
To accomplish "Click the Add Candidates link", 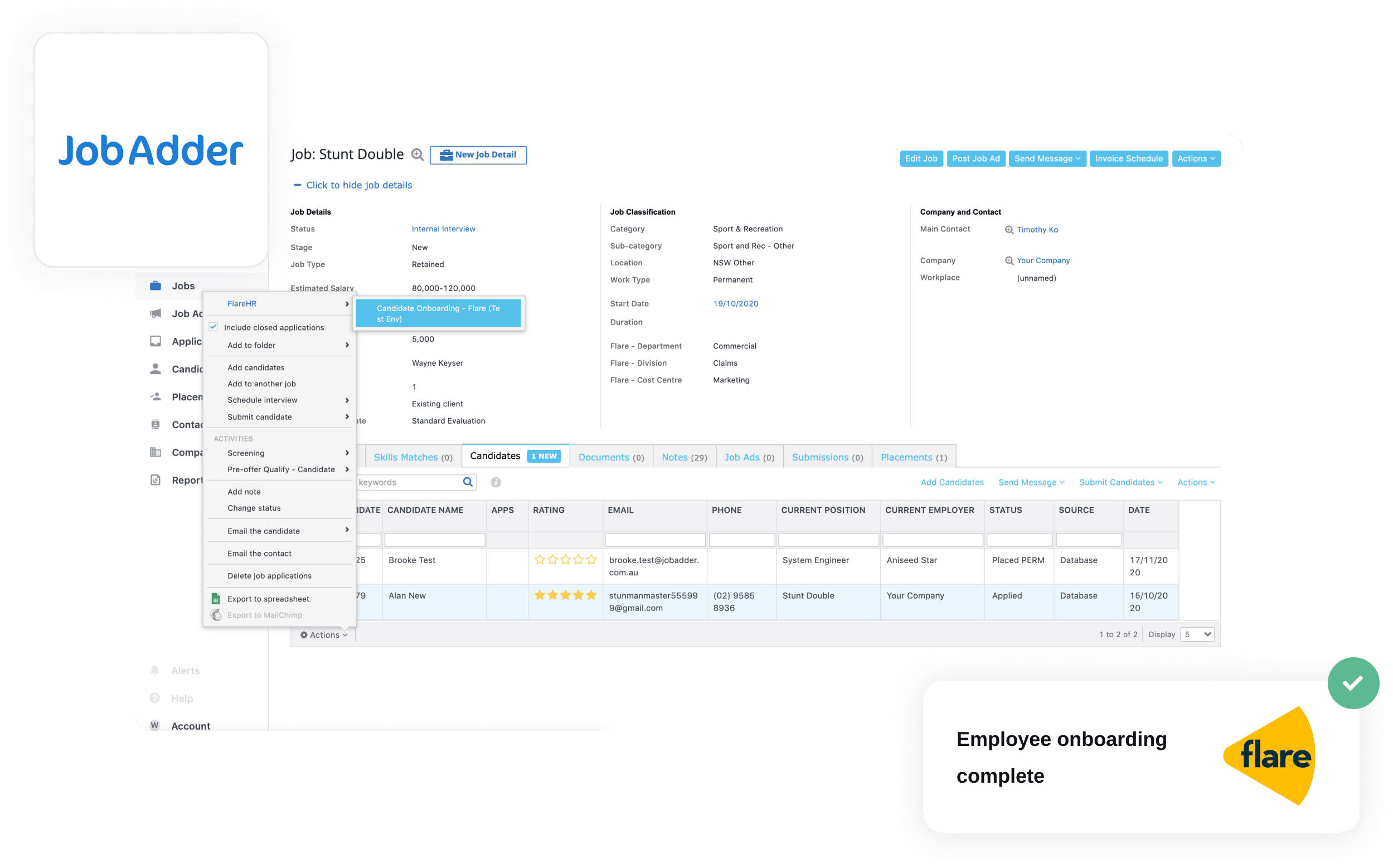I will [952, 482].
